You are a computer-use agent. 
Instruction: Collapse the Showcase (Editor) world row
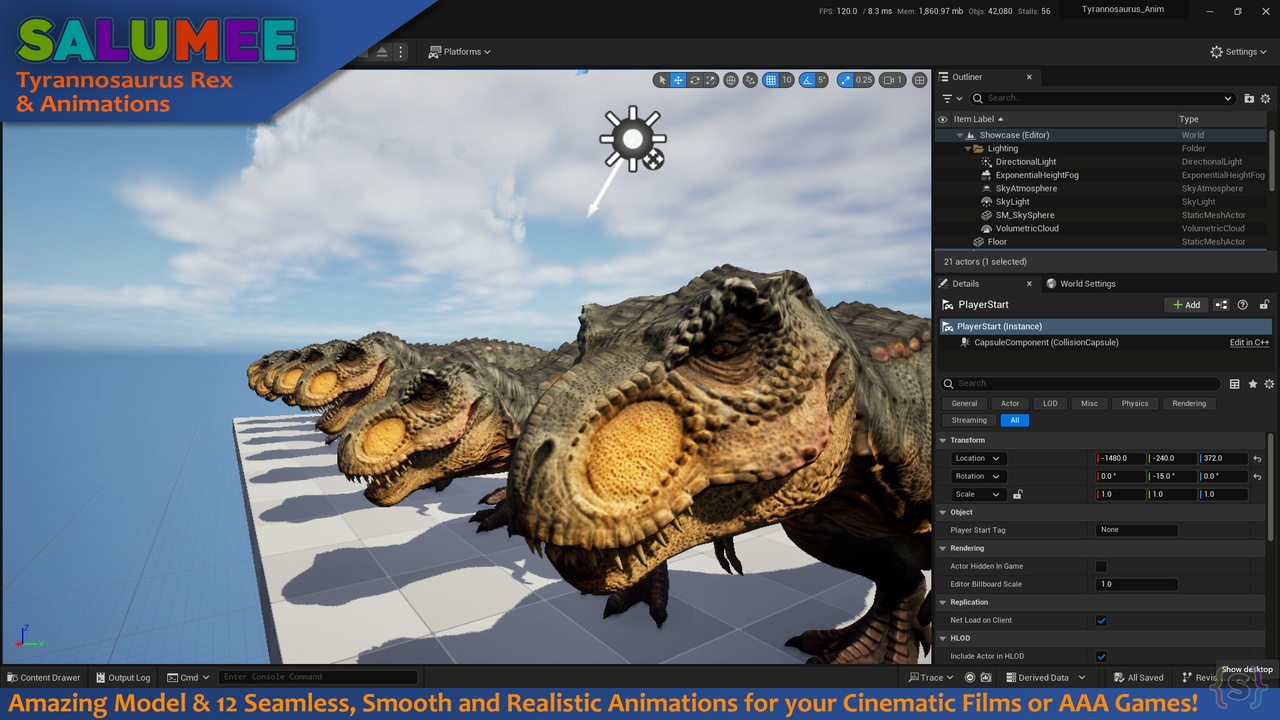960,135
